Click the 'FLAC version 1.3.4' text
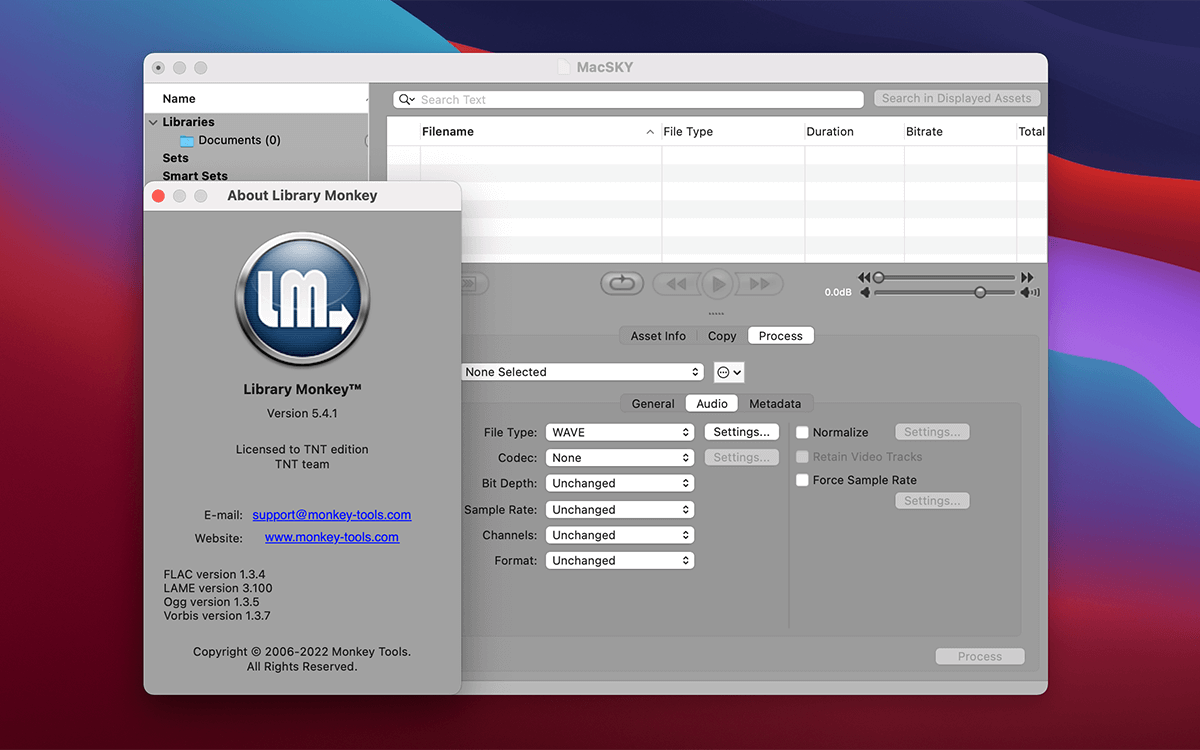 (x=214, y=575)
